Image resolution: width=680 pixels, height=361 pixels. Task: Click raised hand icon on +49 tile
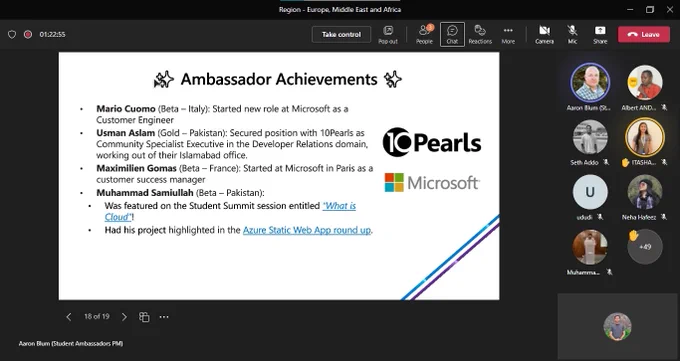point(634,236)
